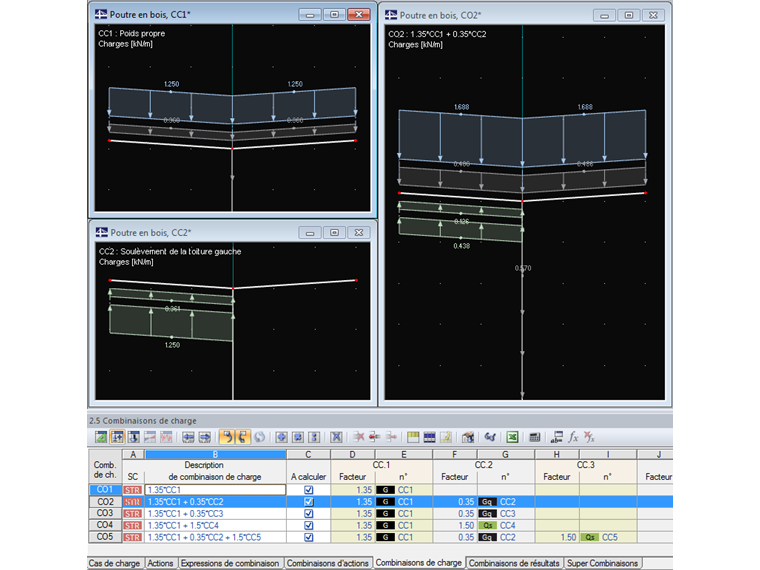This screenshot has width=760, height=570.
Task: Click the house-like settings icon in table toolbar
Action: pyautogui.click(x=468, y=437)
